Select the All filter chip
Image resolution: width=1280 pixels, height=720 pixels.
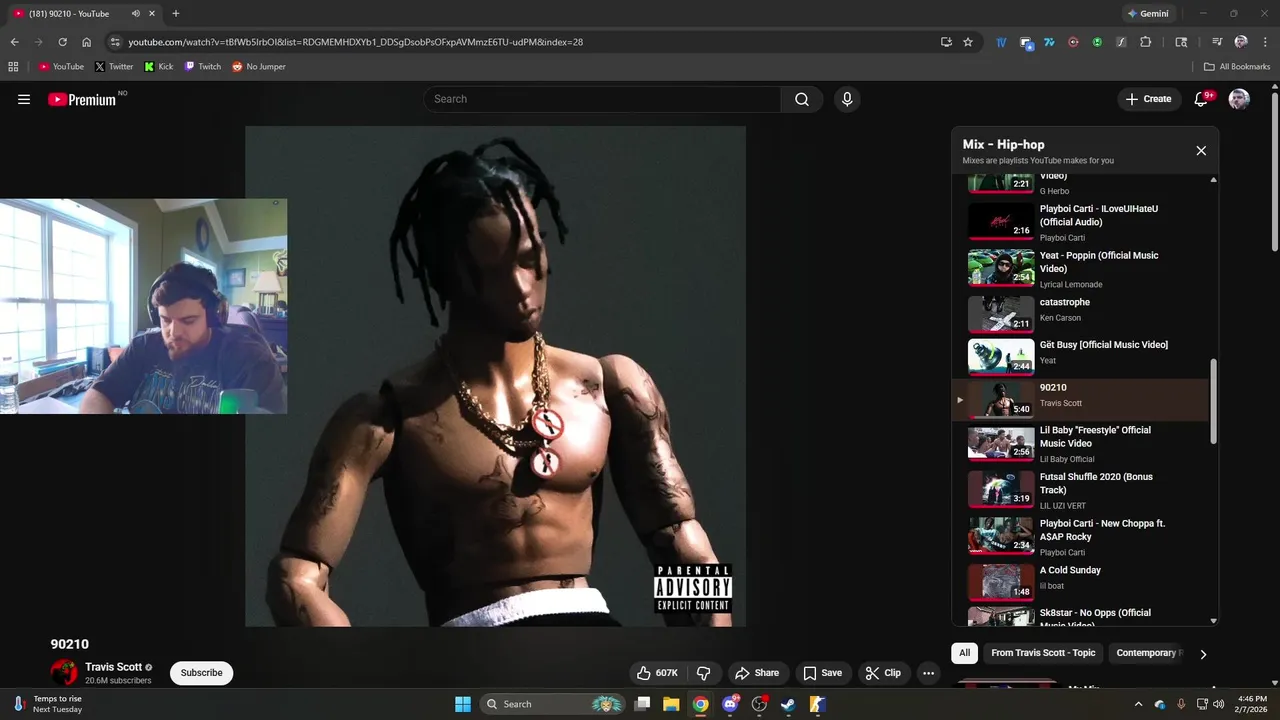[964, 653]
